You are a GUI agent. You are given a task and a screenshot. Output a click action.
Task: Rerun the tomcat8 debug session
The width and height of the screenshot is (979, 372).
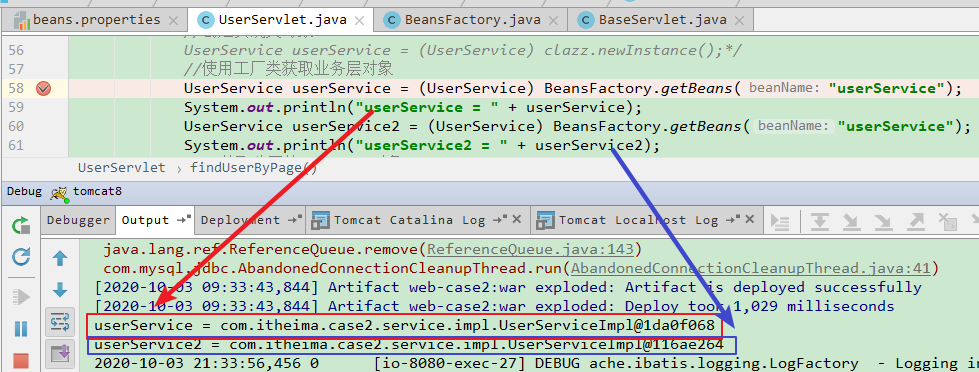coord(21,225)
